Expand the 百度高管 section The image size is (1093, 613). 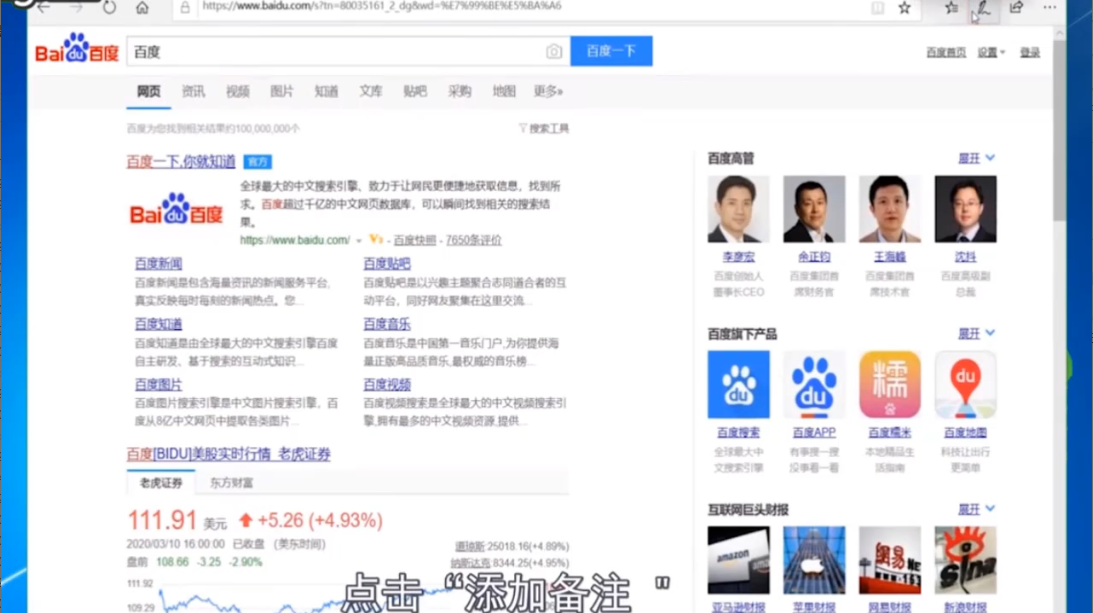pyautogui.click(x=976, y=158)
